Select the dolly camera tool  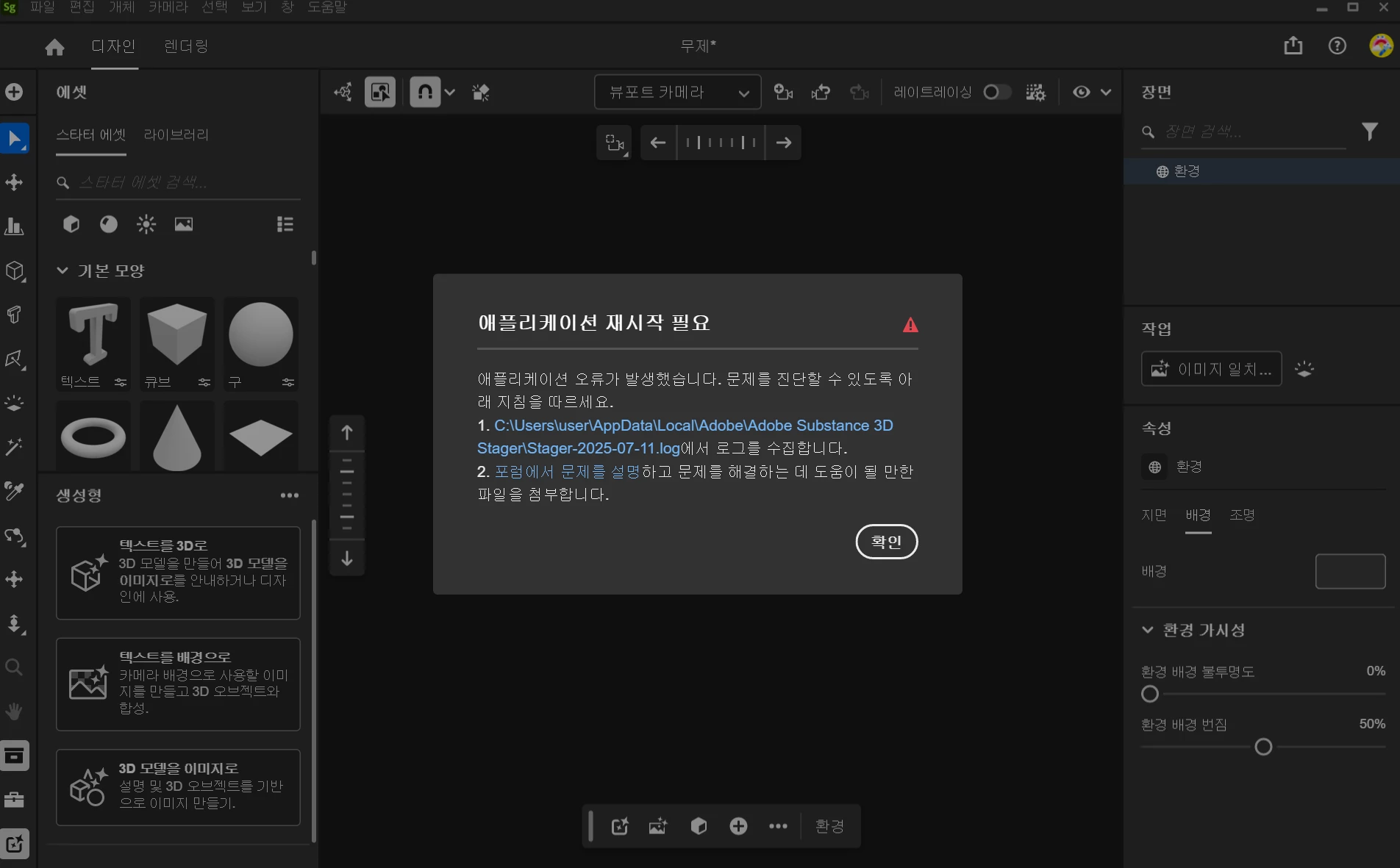pos(14,624)
